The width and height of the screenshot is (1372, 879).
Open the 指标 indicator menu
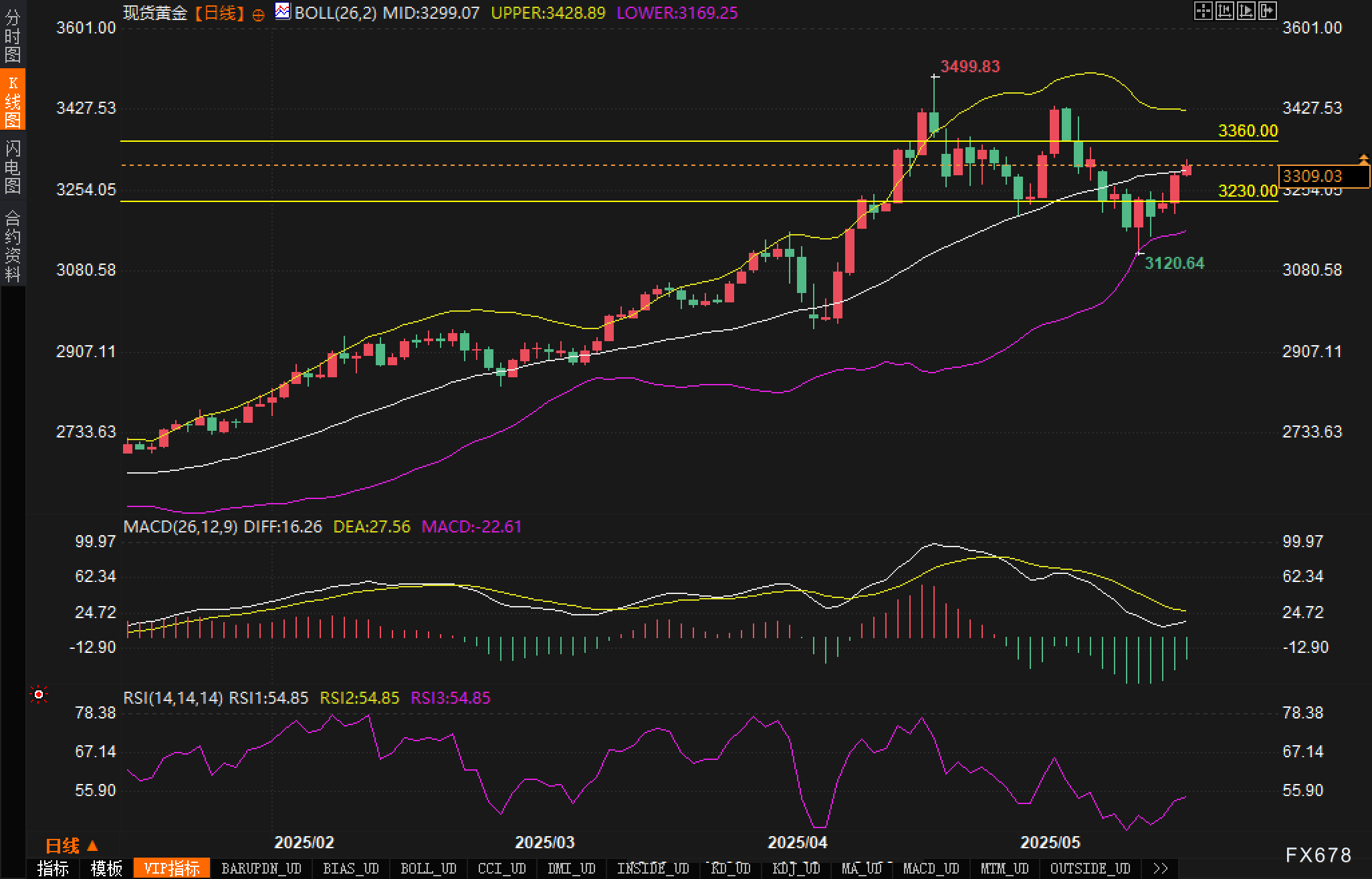[x=53, y=868]
